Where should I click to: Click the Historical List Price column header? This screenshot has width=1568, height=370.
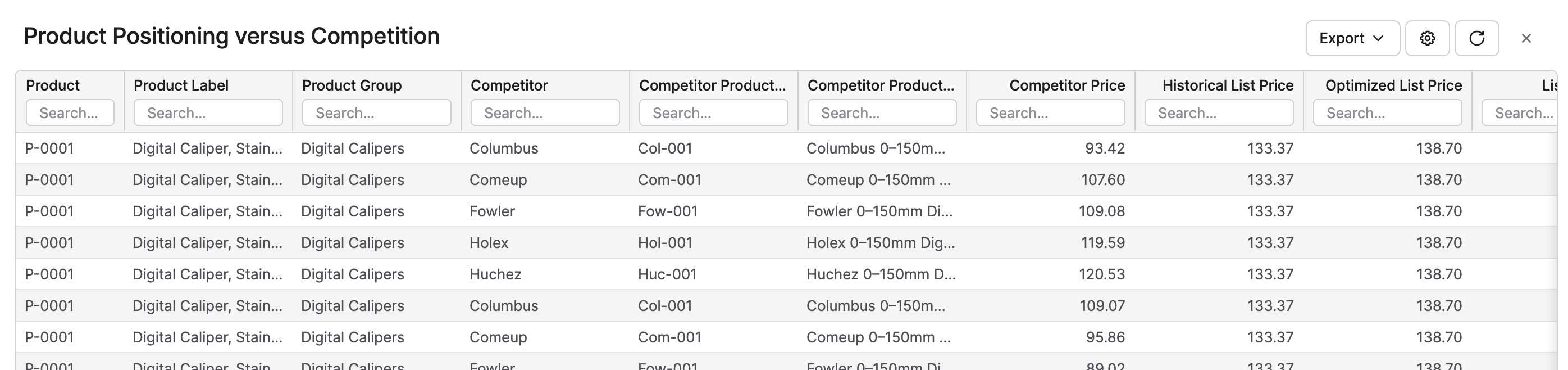1228,85
